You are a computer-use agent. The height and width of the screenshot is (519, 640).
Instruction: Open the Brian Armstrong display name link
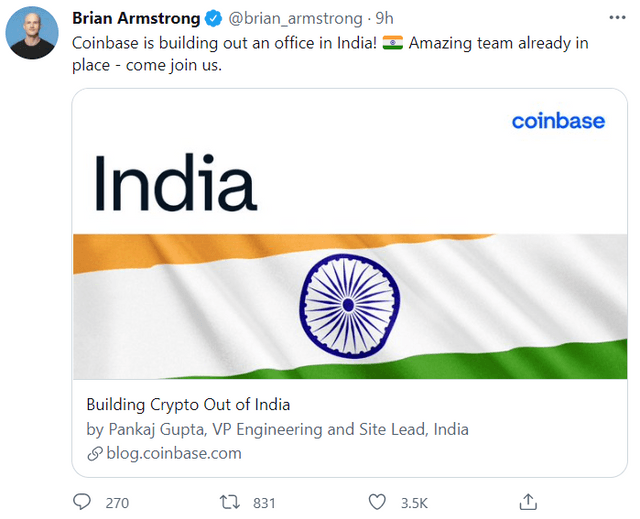coord(135,19)
